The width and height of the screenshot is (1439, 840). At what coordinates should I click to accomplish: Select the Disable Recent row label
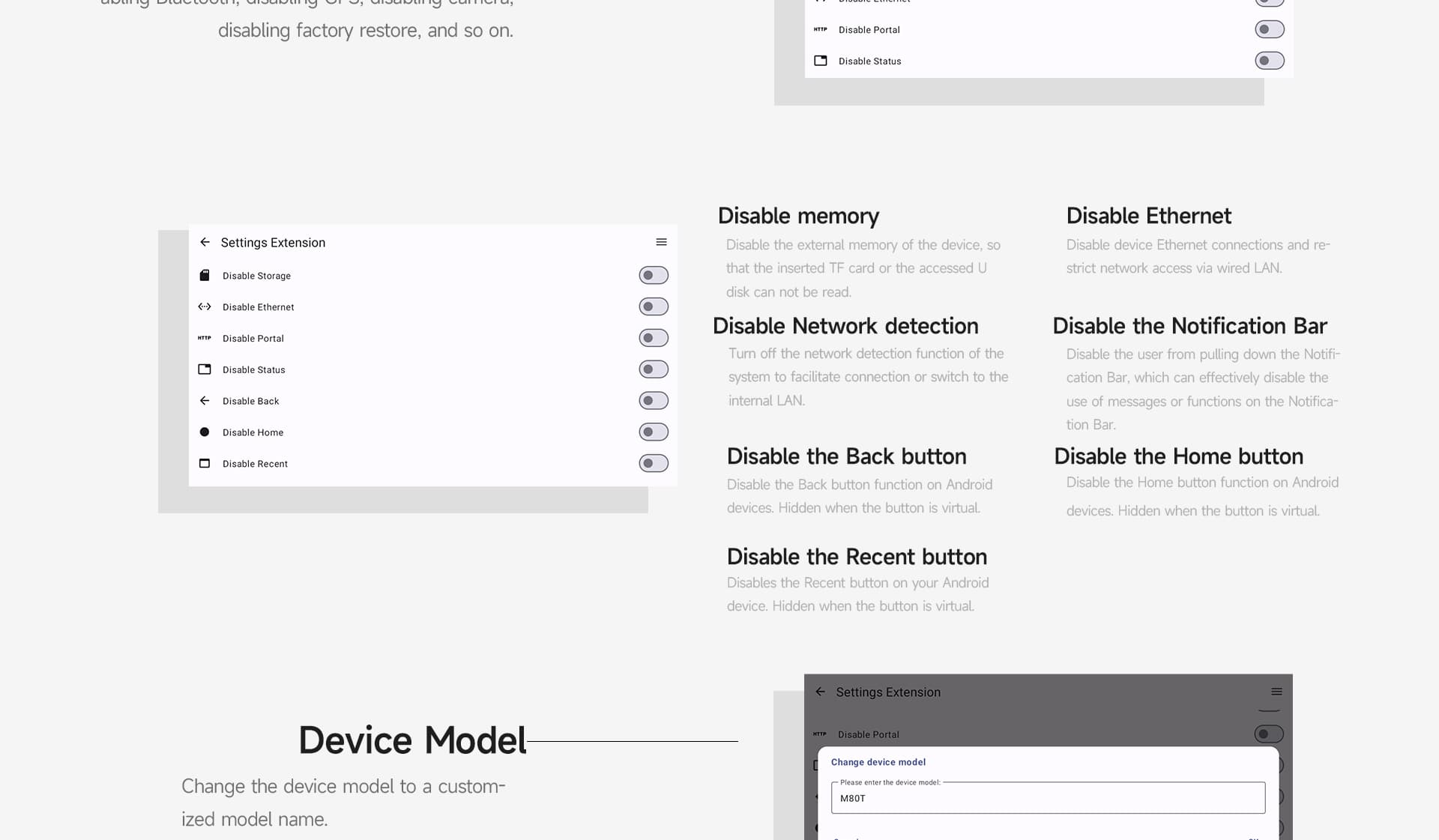255,465
